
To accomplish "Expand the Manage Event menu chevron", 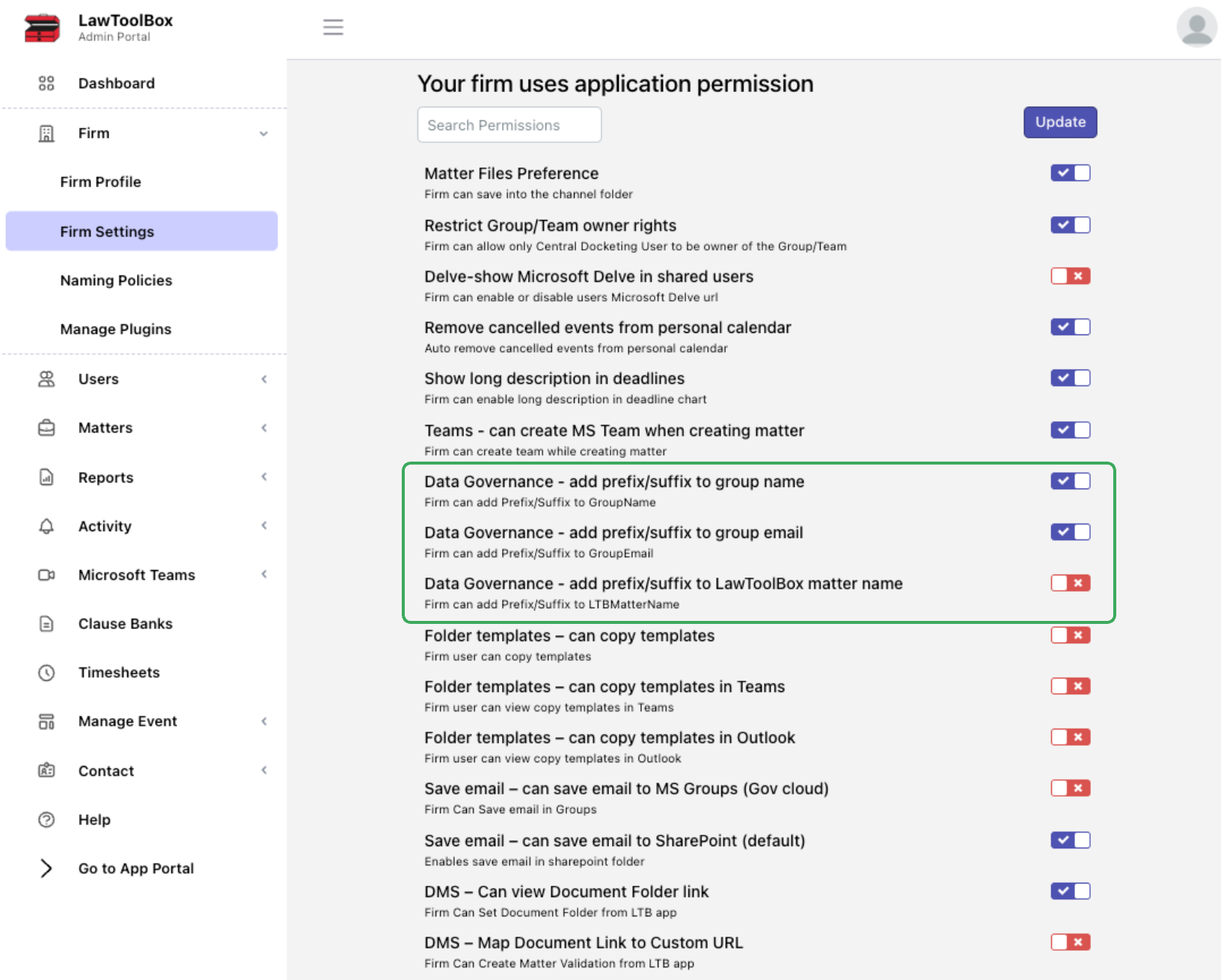I will click(264, 721).
